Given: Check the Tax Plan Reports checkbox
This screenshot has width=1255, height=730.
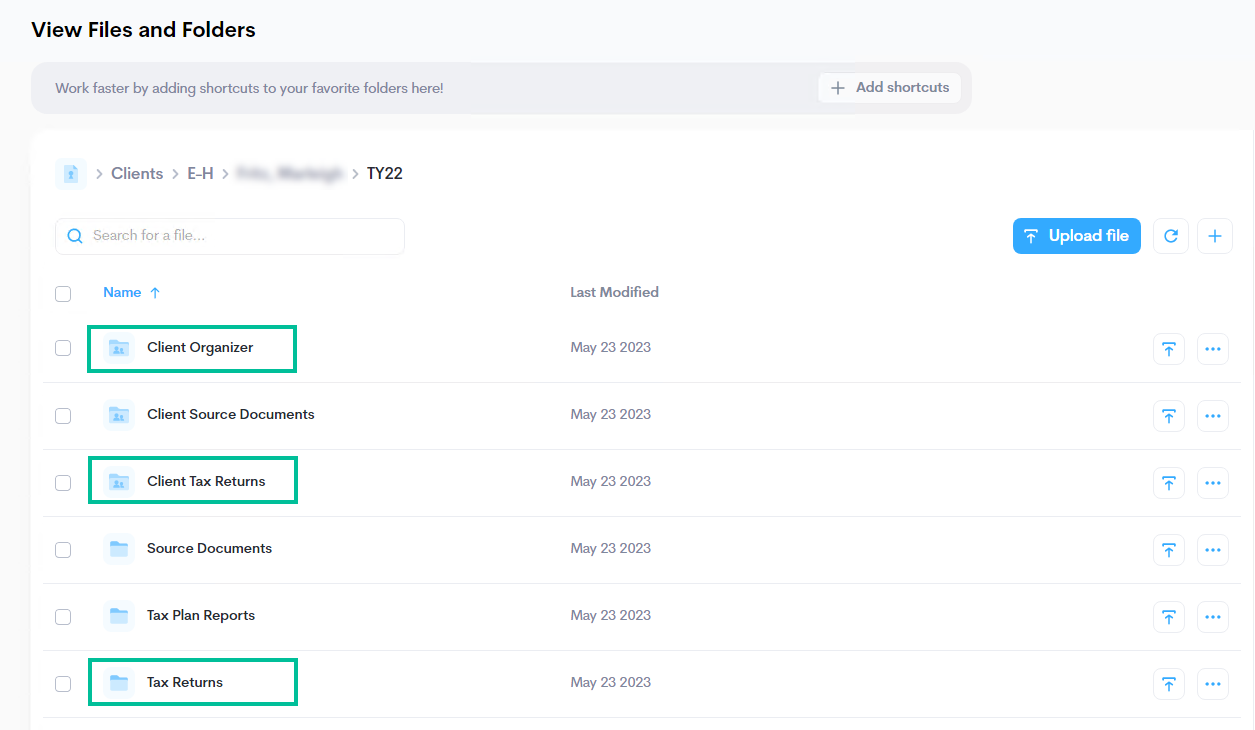Looking at the screenshot, I should coord(63,617).
